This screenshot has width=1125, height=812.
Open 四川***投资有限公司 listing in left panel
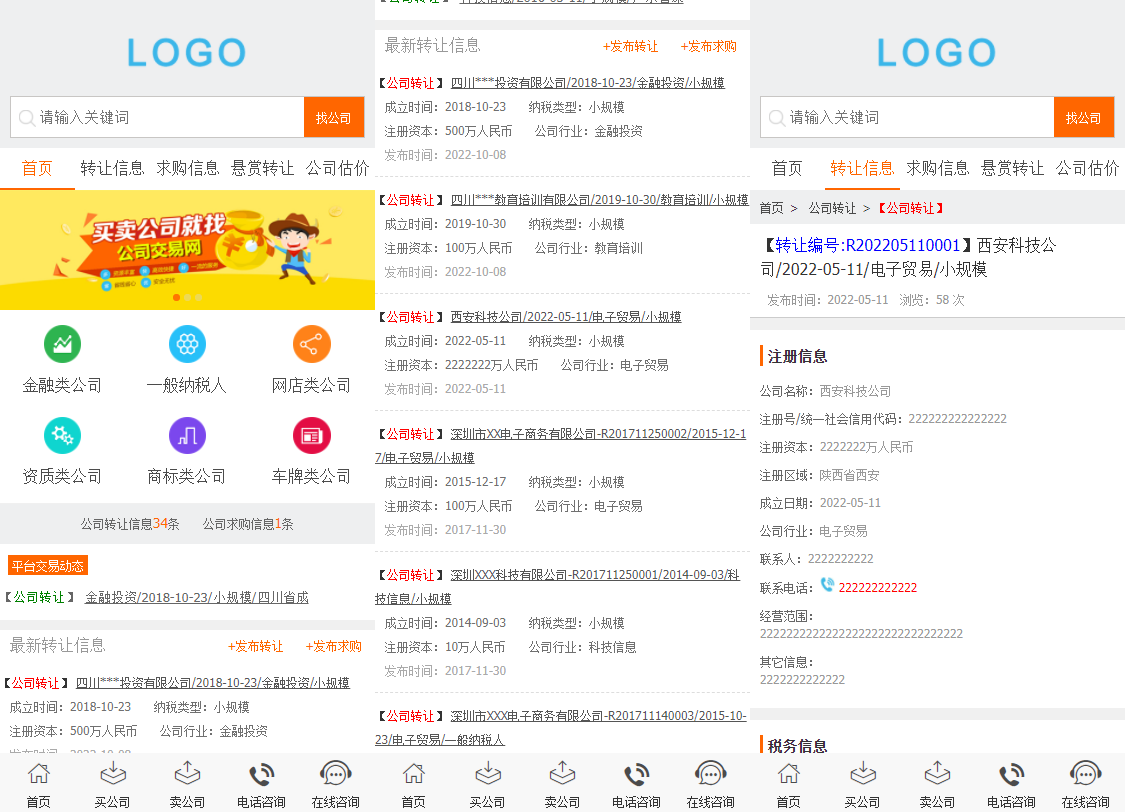[212, 683]
